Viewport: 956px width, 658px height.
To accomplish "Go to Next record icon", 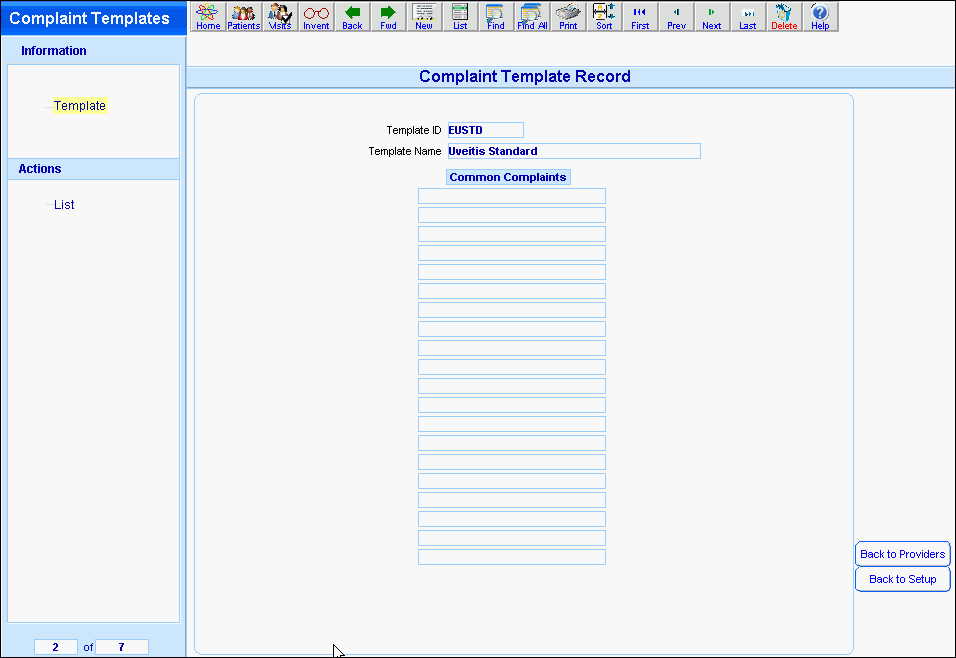I will tap(712, 16).
